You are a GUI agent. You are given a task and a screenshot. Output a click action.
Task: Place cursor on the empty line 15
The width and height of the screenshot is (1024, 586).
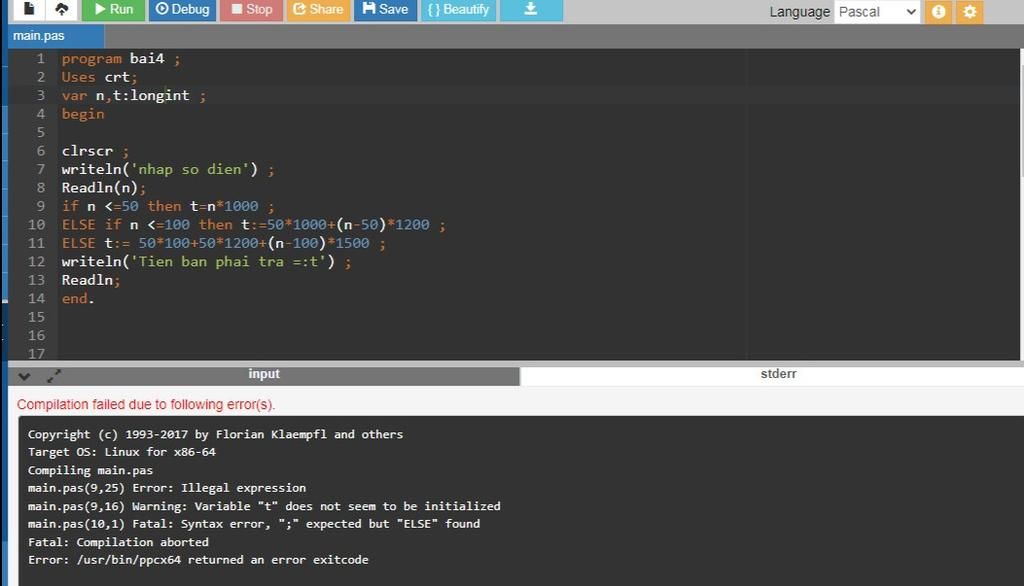300,317
